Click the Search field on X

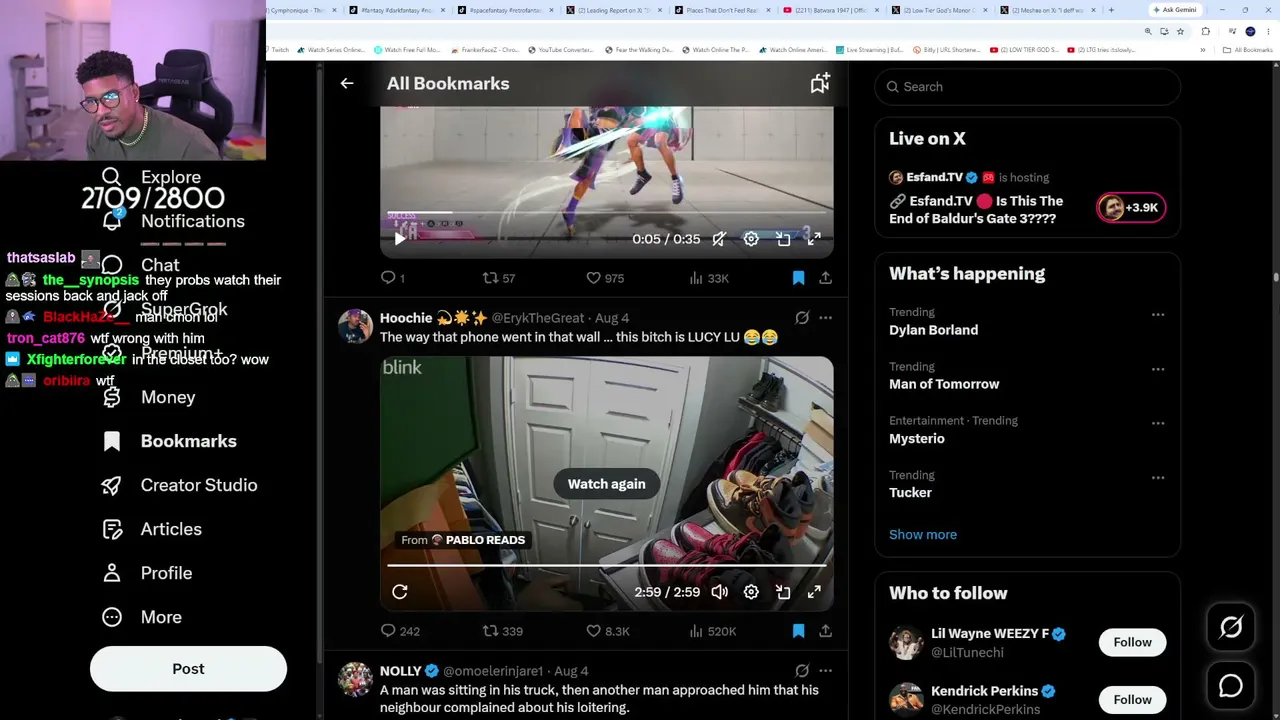coord(1028,87)
